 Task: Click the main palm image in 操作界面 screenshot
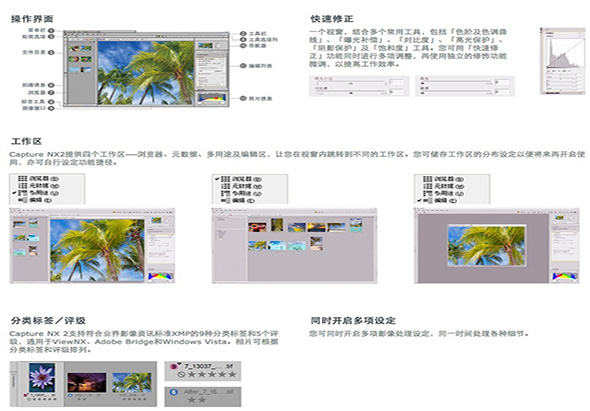point(146,73)
